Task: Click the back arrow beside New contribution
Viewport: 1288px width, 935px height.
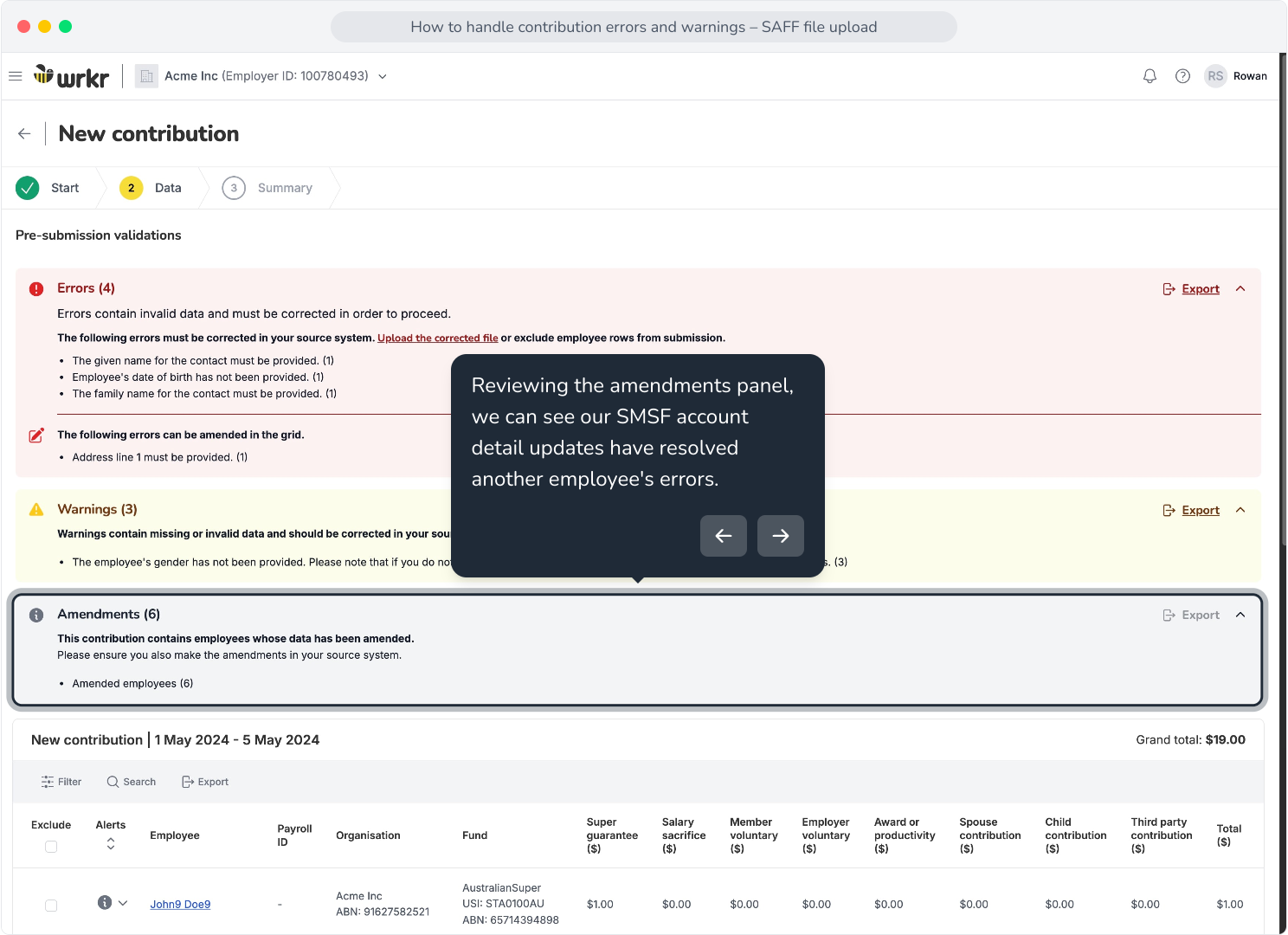Action: (24, 133)
